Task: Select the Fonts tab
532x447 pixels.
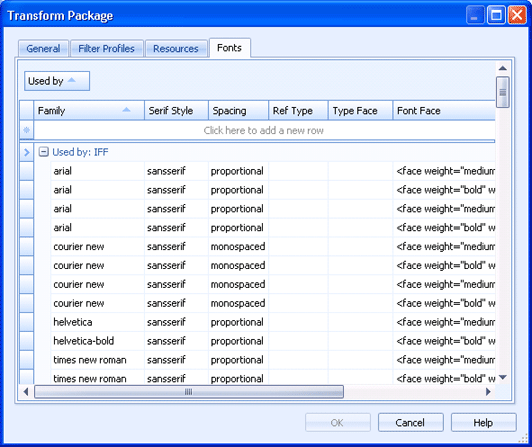Action: (229, 48)
